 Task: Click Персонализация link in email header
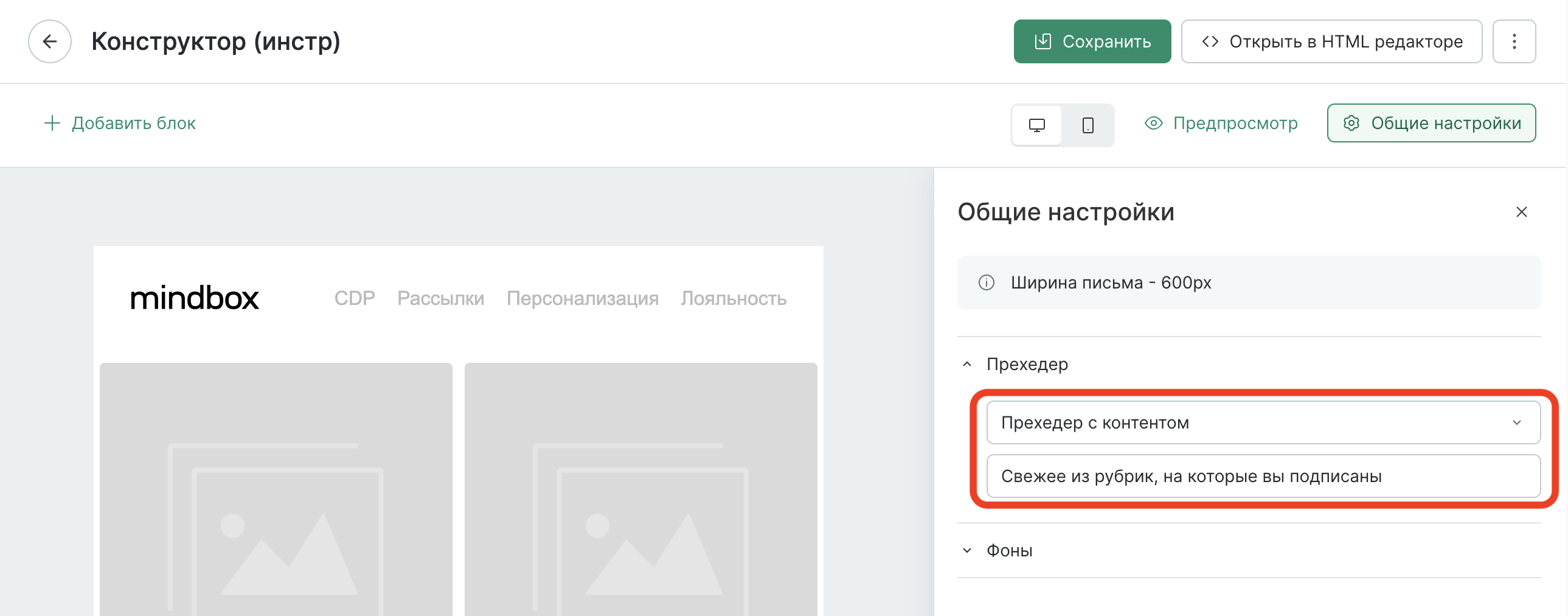coord(582,298)
